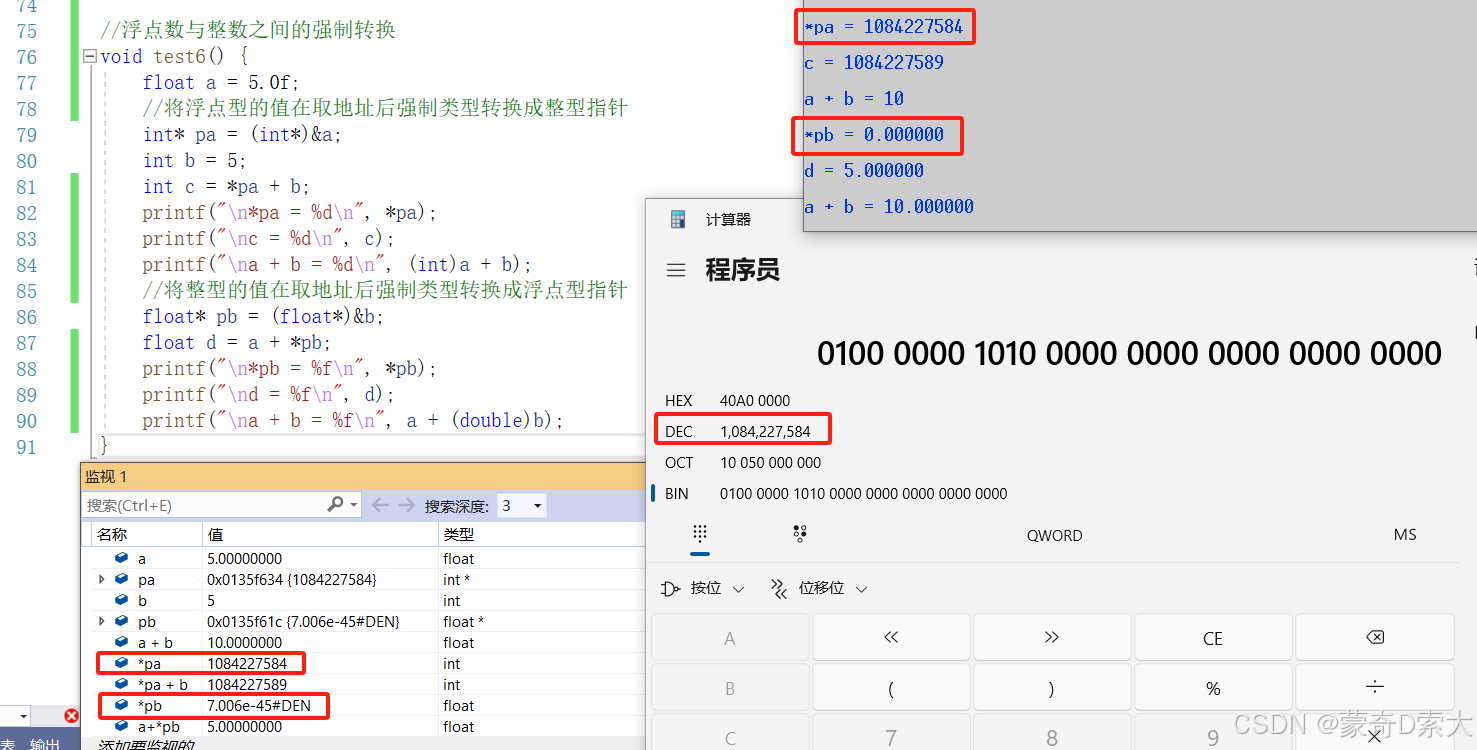Click the value 1084227584 in *pa row
Screen dimensions: 1477x750
point(247,664)
